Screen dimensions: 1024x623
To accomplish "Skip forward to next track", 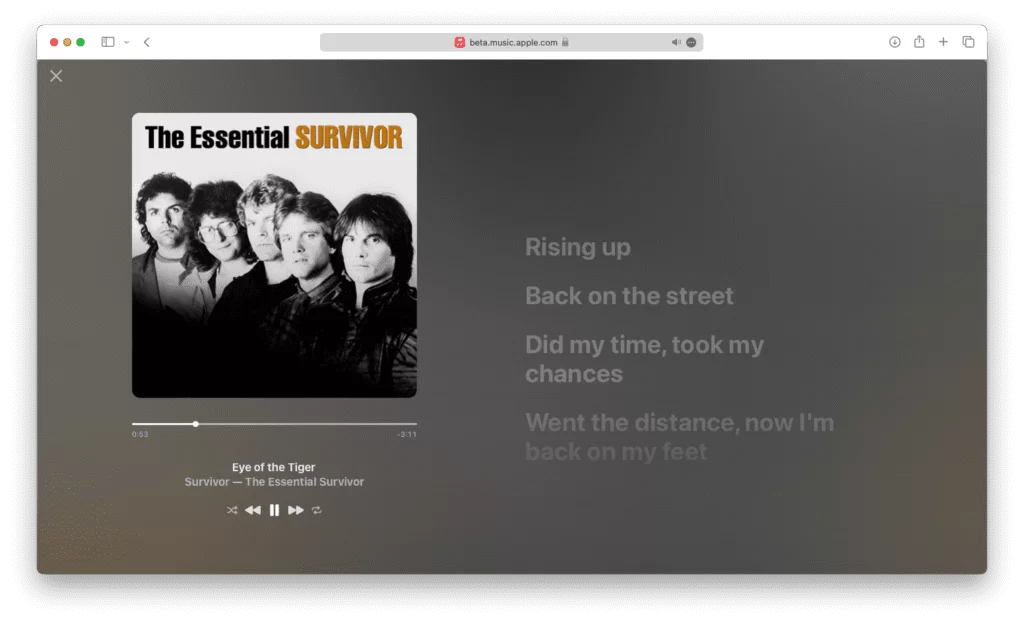I will pos(296,510).
